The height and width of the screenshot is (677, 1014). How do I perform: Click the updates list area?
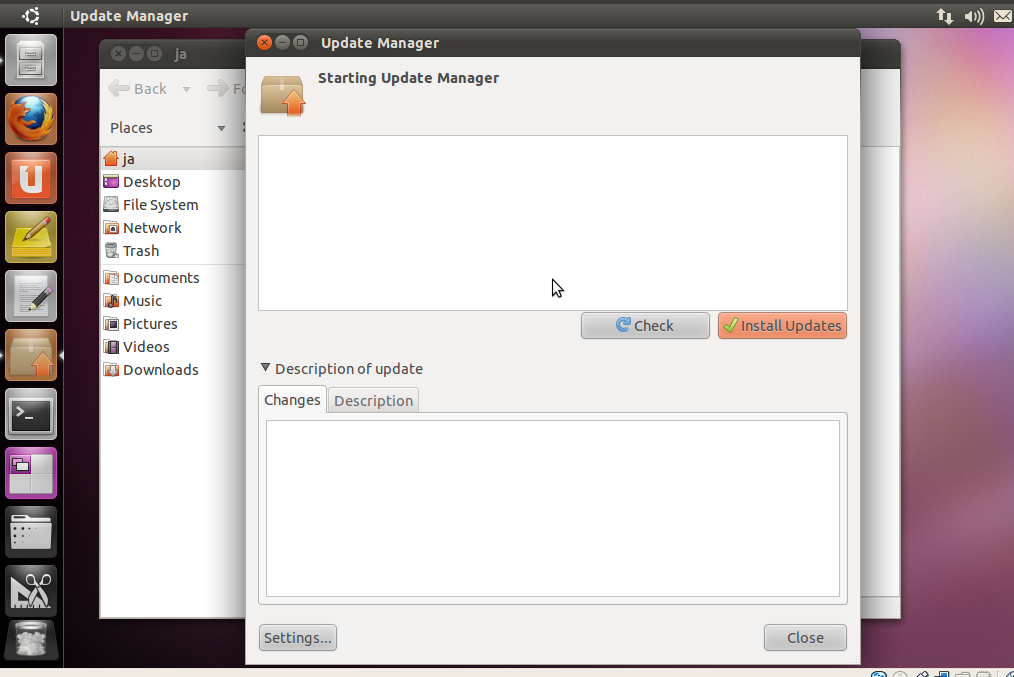tap(553, 222)
